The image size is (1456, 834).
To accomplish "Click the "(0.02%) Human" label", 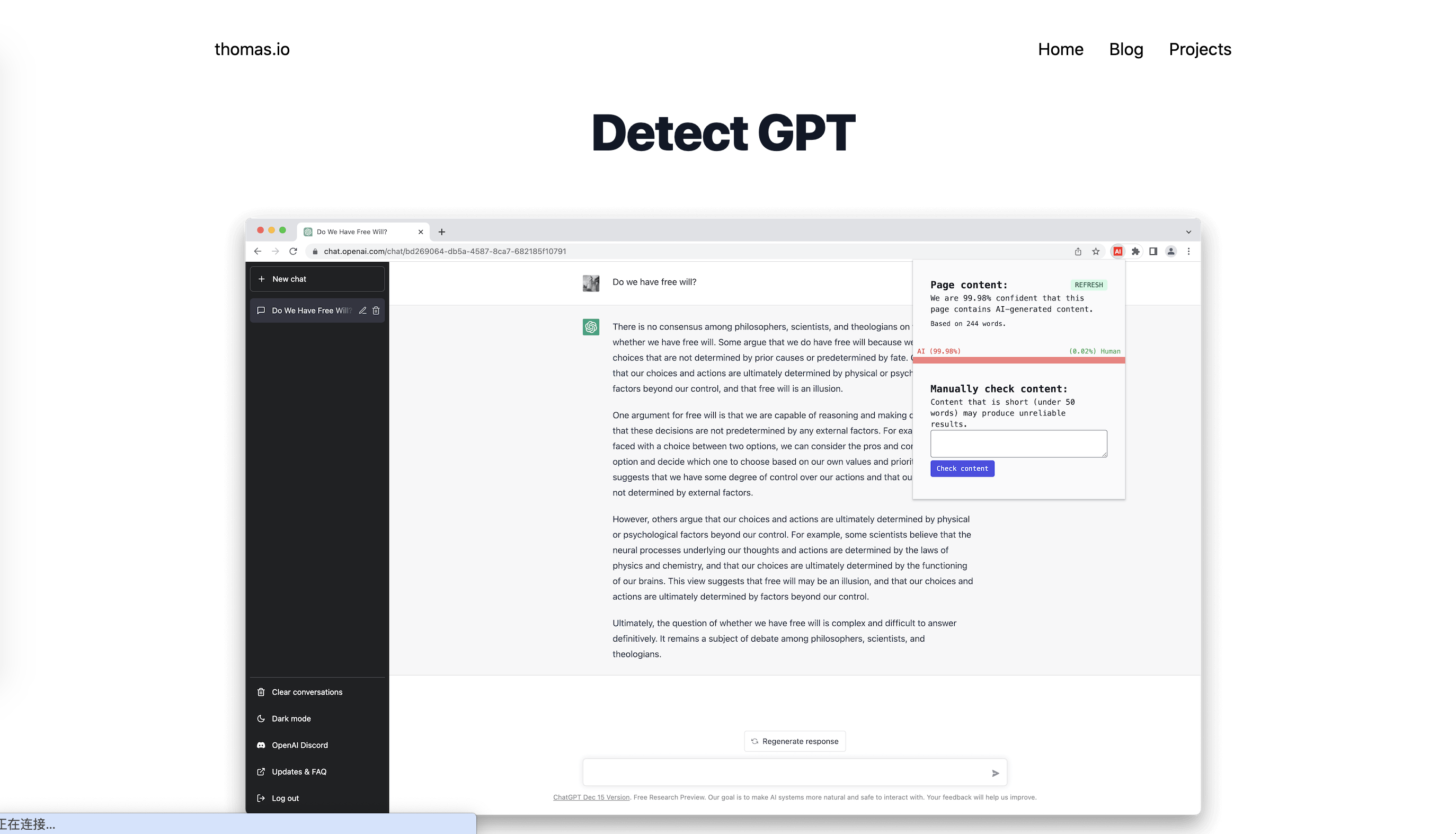I will tap(1095, 351).
